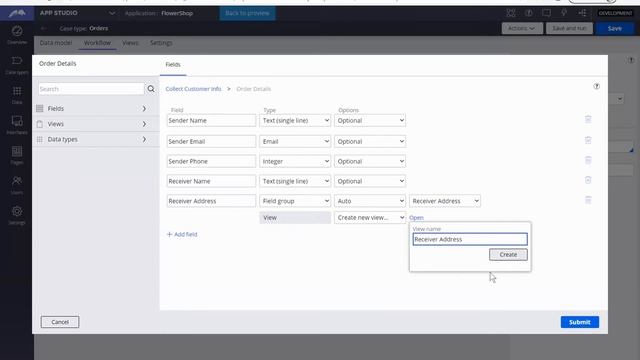This screenshot has width=640, height=360.
Task: Click the Cancel button
Action: pos(60,322)
